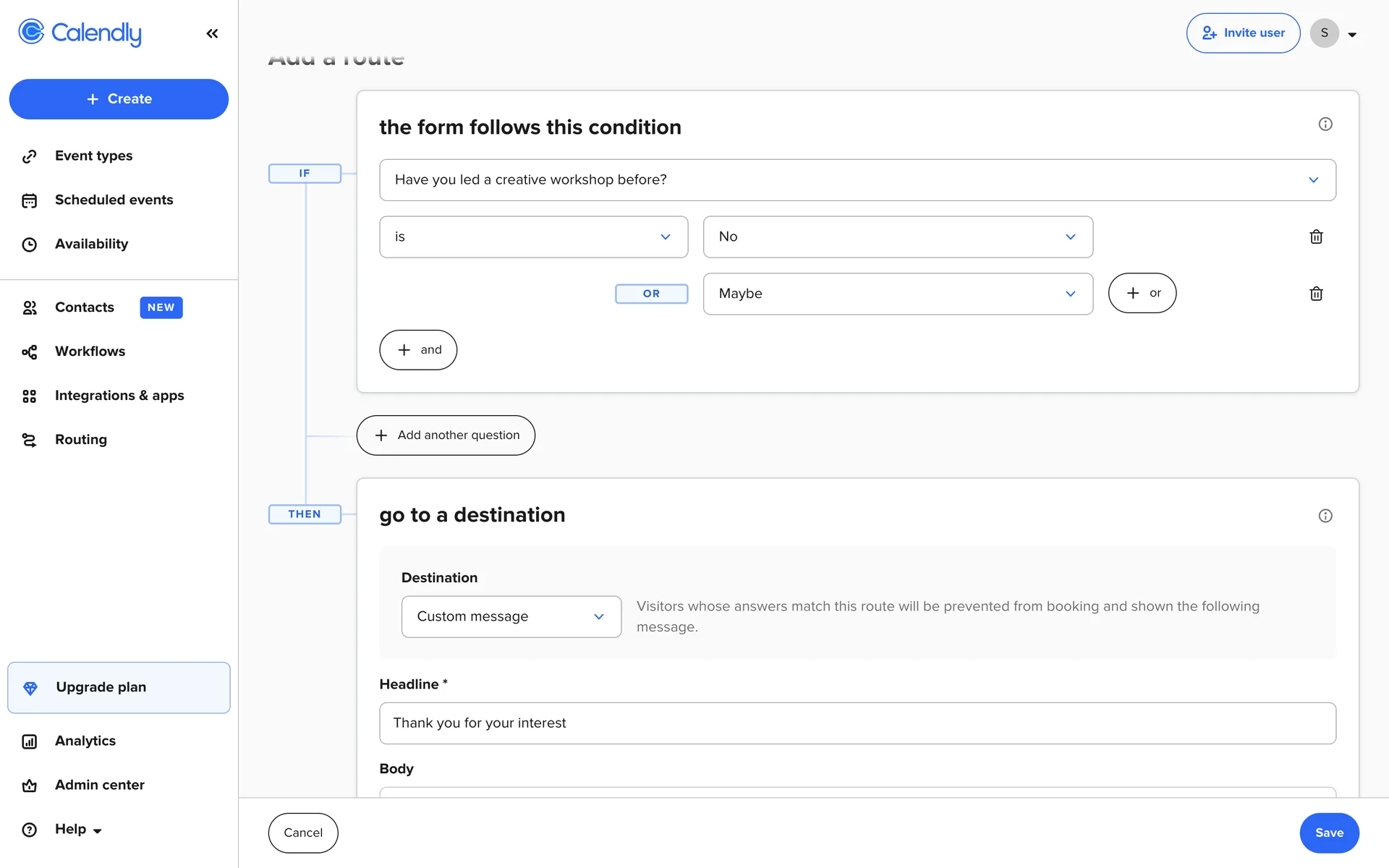The height and width of the screenshot is (868, 1389).
Task: Click into the Headline text field
Action: [857, 723]
